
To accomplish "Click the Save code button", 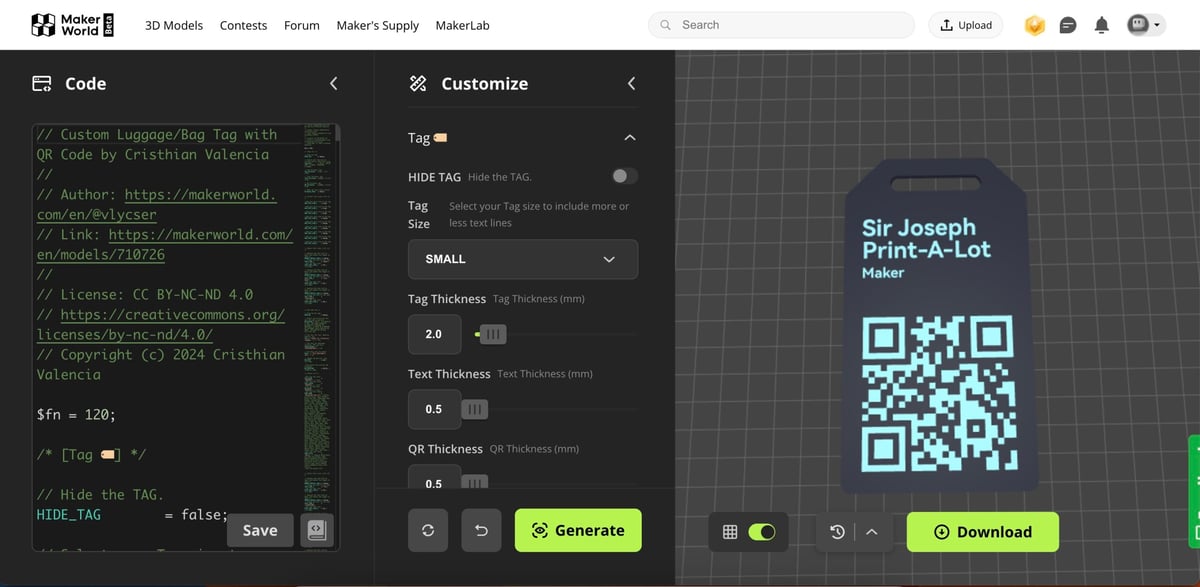I will 260,531.
